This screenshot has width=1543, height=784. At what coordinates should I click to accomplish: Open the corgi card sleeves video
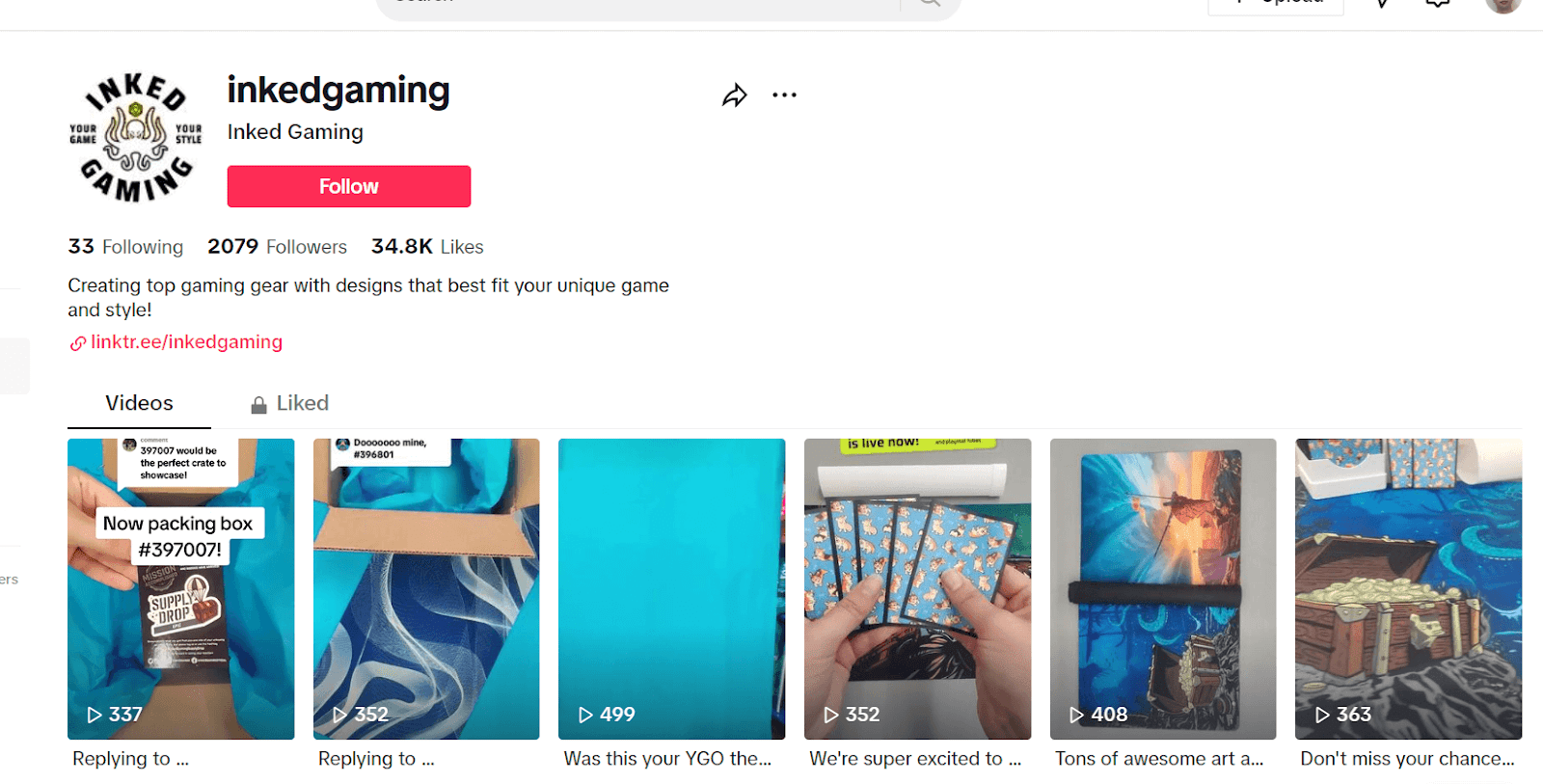tap(917, 589)
